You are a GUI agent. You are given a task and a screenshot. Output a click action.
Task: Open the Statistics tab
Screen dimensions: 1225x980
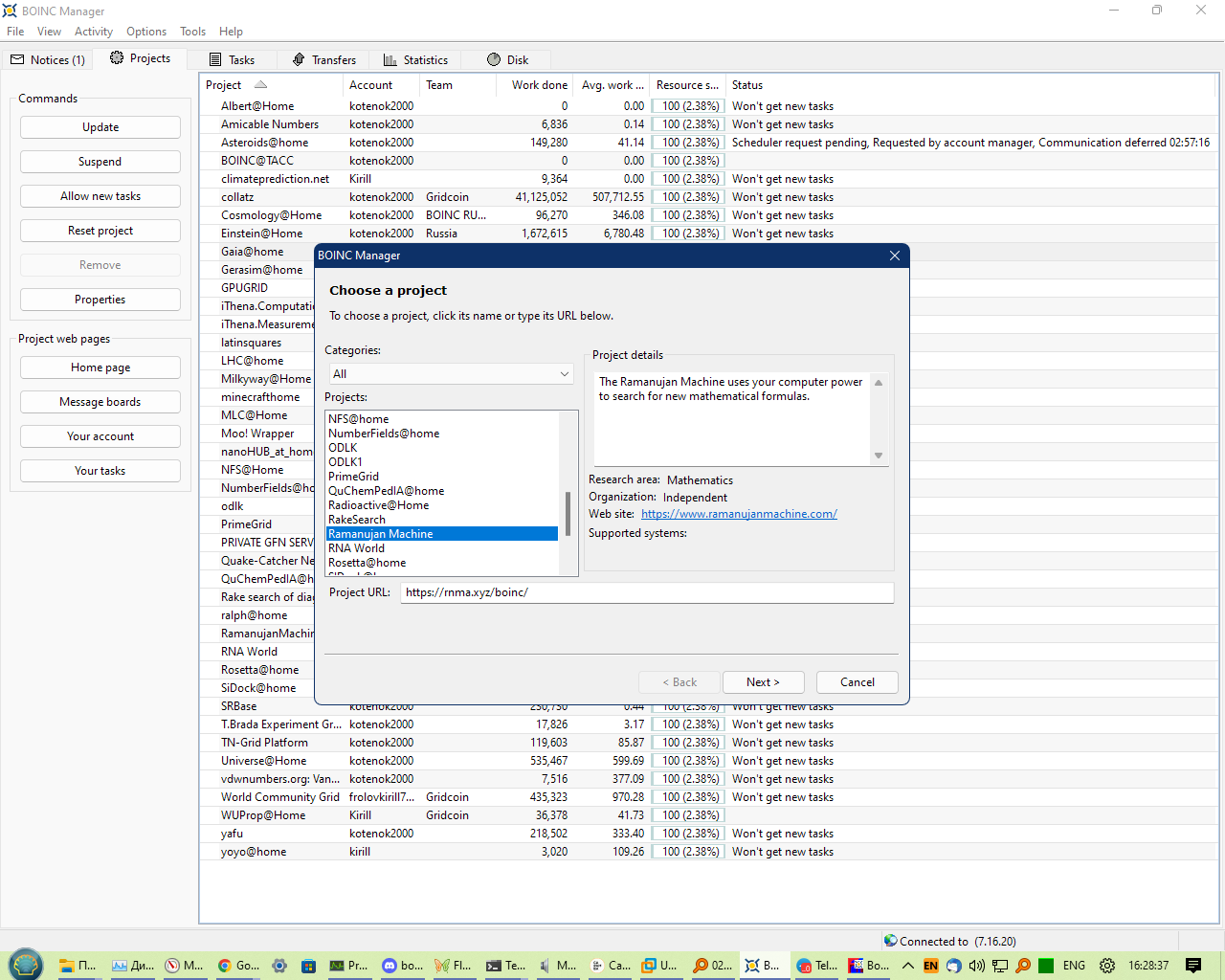[415, 59]
